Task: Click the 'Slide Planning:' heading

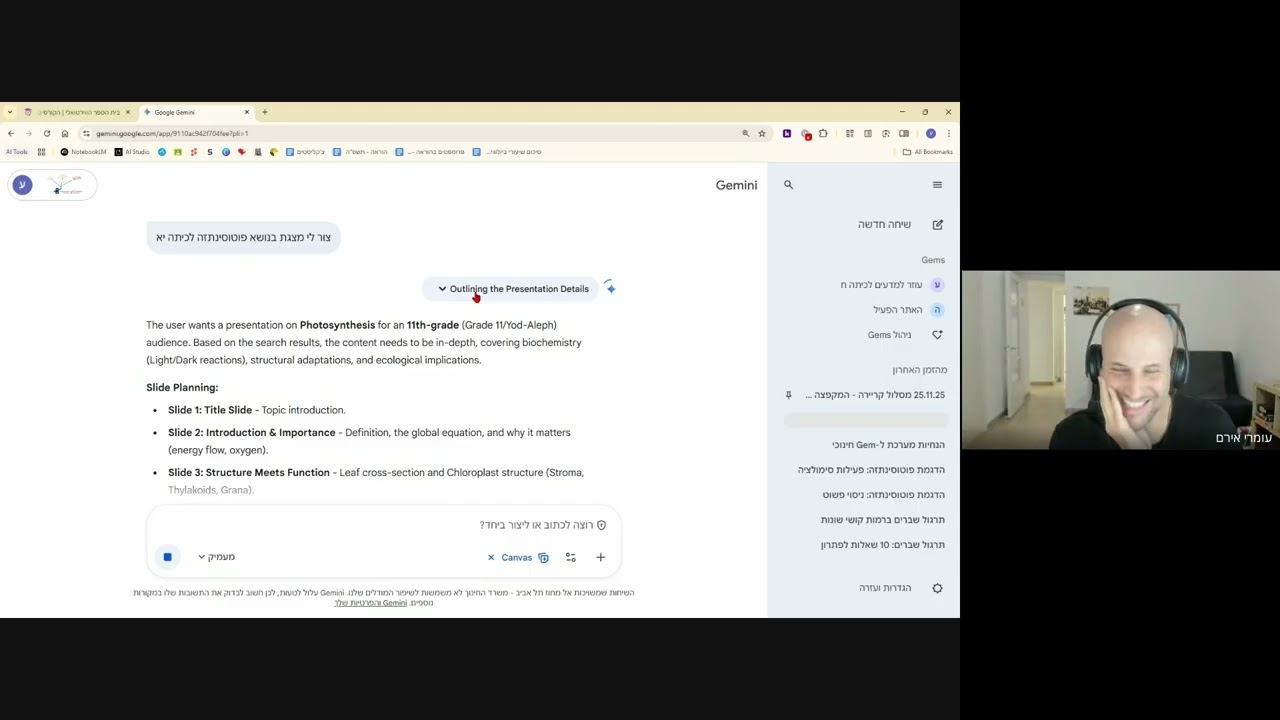Action: tap(182, 388)
